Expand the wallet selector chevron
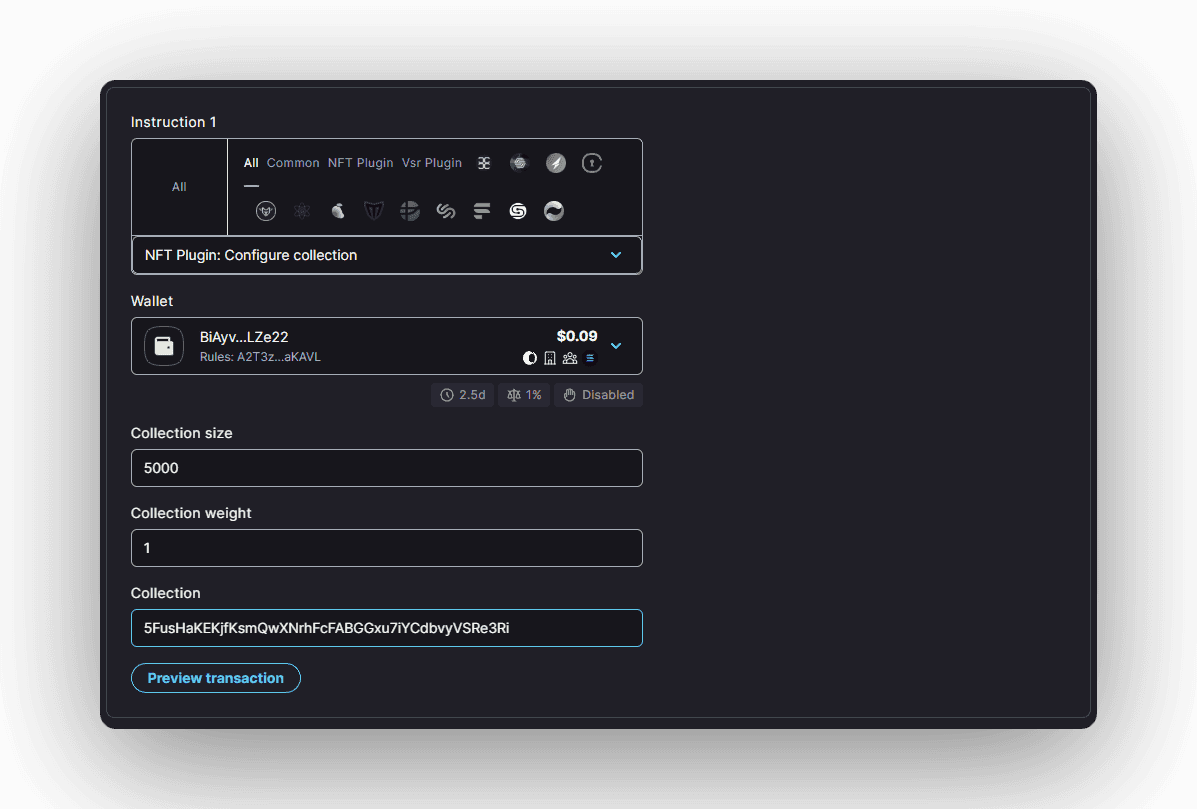Viewport: 1197px width, 809px height. coord(616,346)
